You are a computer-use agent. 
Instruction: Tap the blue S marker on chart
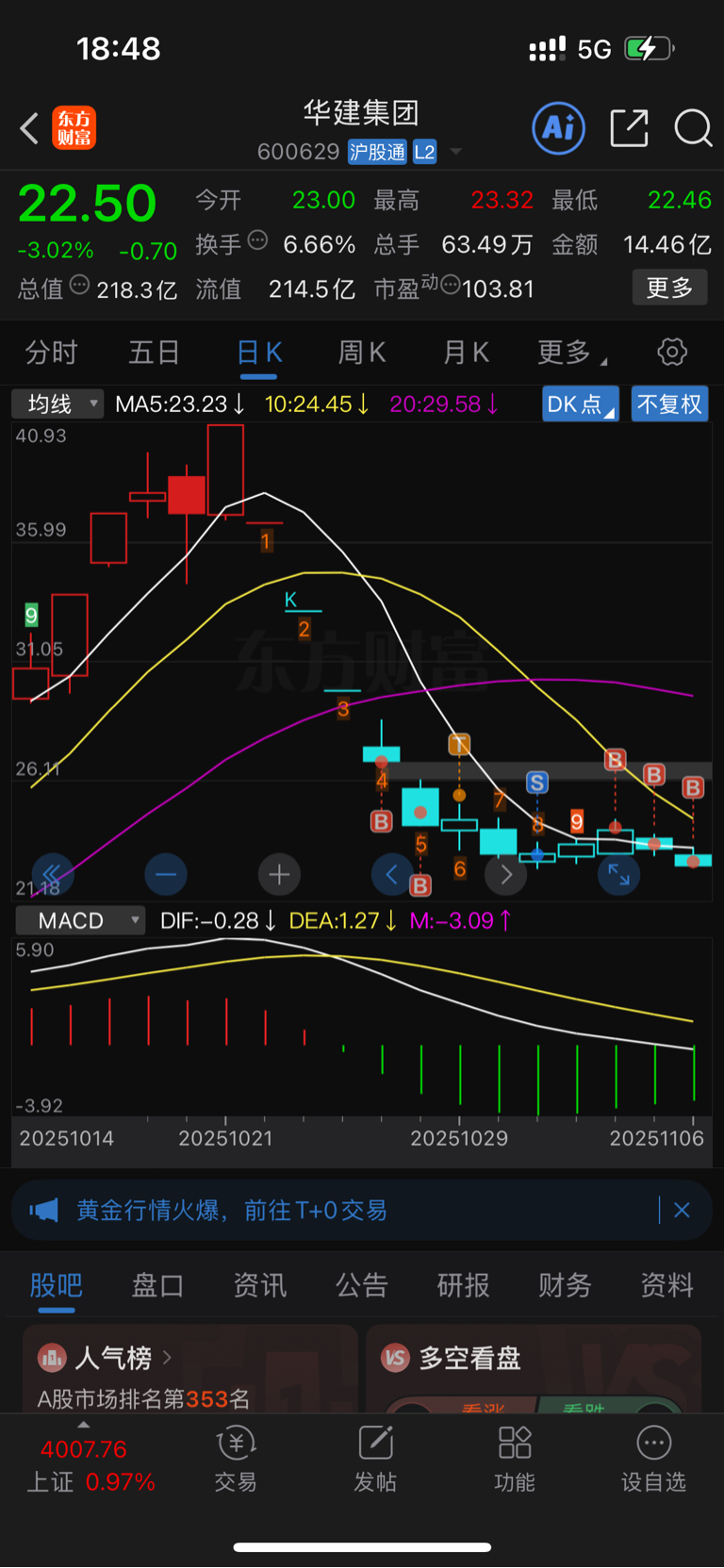(x=537, y=783)
